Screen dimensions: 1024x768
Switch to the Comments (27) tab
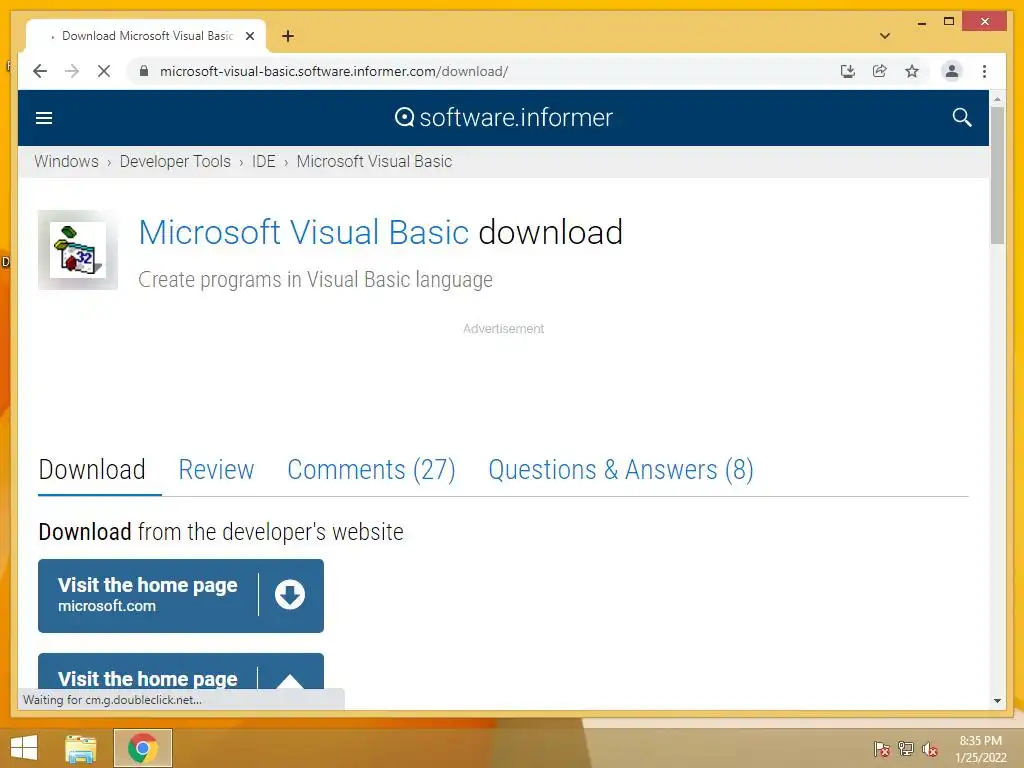[x=372, y=470]
